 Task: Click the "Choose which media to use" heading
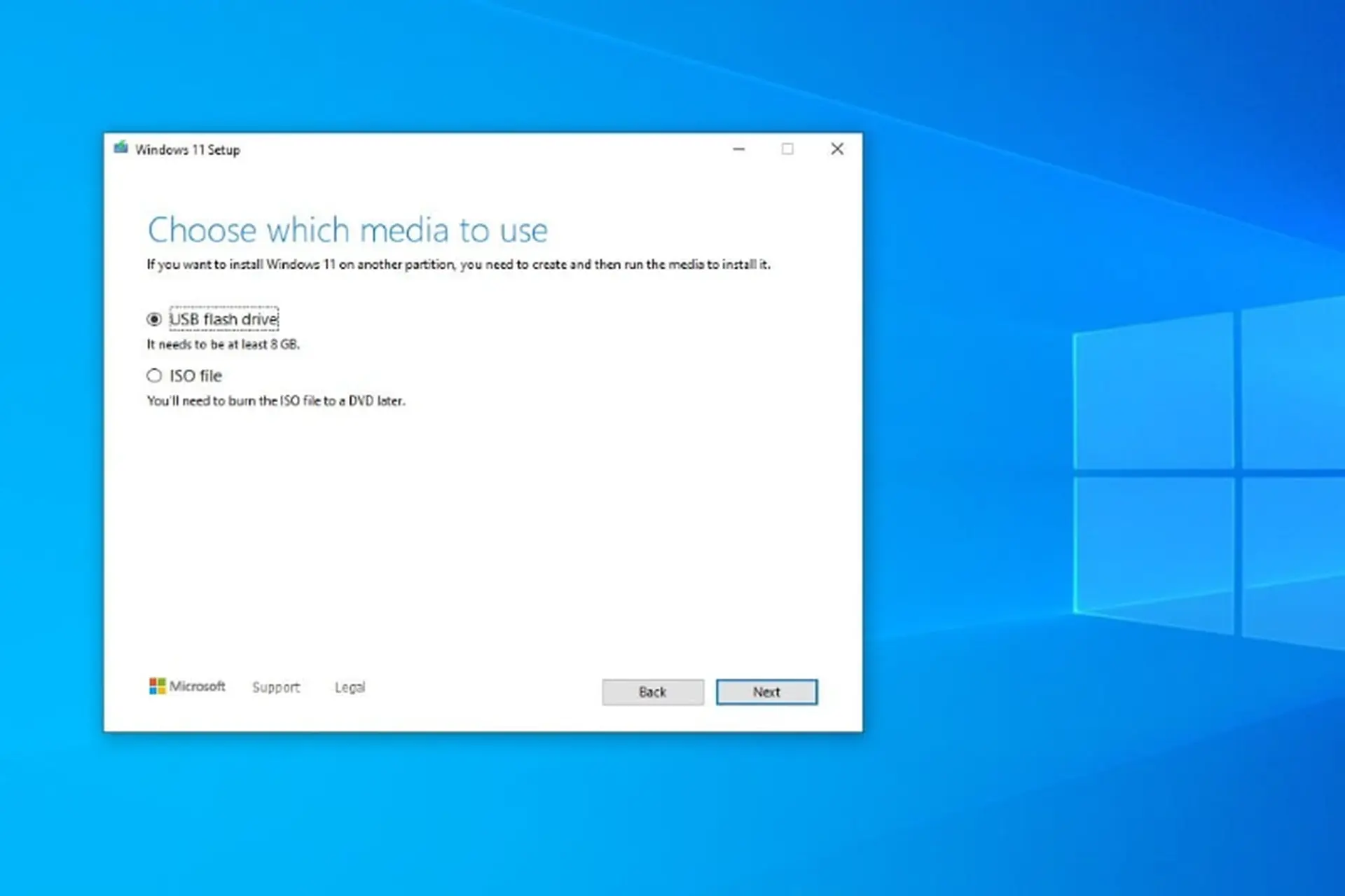click(347, 230)
